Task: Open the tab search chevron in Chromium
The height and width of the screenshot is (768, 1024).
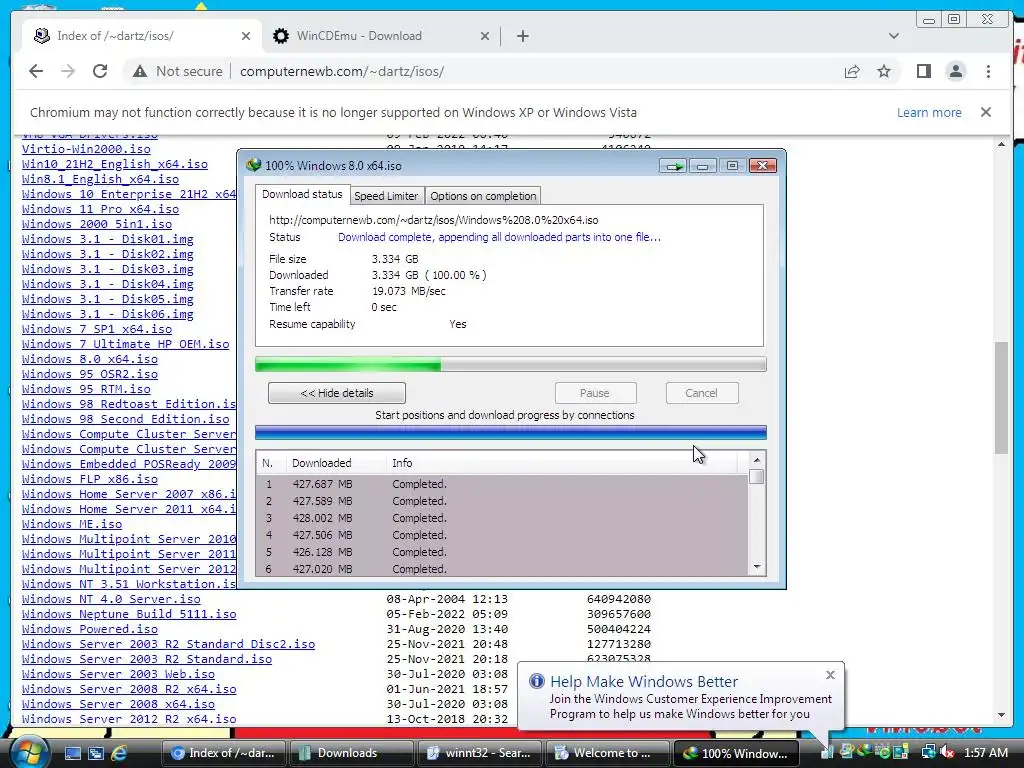Action: click(894, 36)
